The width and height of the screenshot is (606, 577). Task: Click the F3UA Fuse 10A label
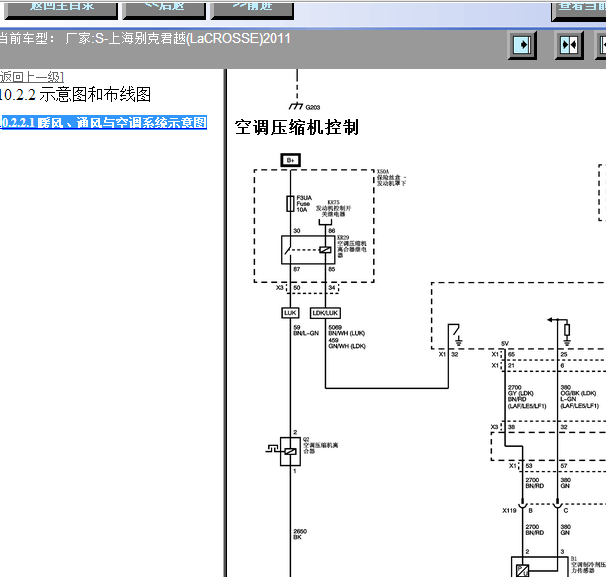tap(304, 204)
